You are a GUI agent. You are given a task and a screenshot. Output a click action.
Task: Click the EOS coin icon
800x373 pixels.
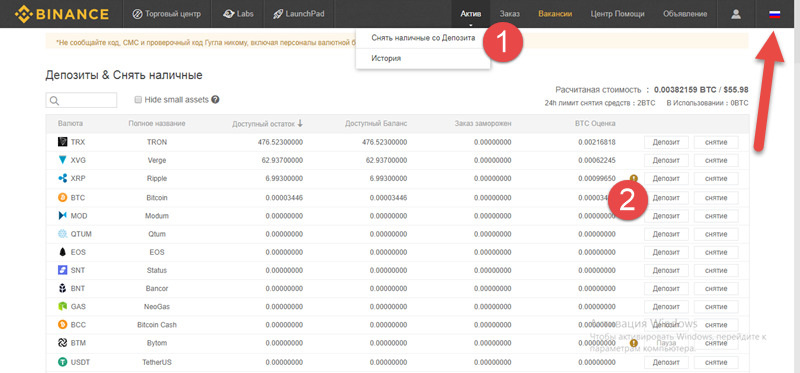pos(63,252)
